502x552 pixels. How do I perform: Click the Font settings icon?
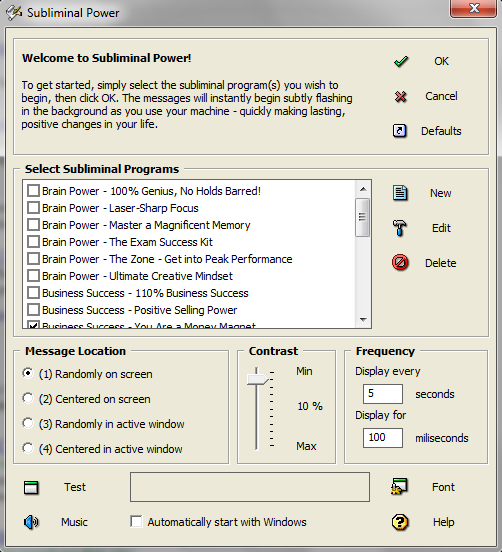point(399,487)
